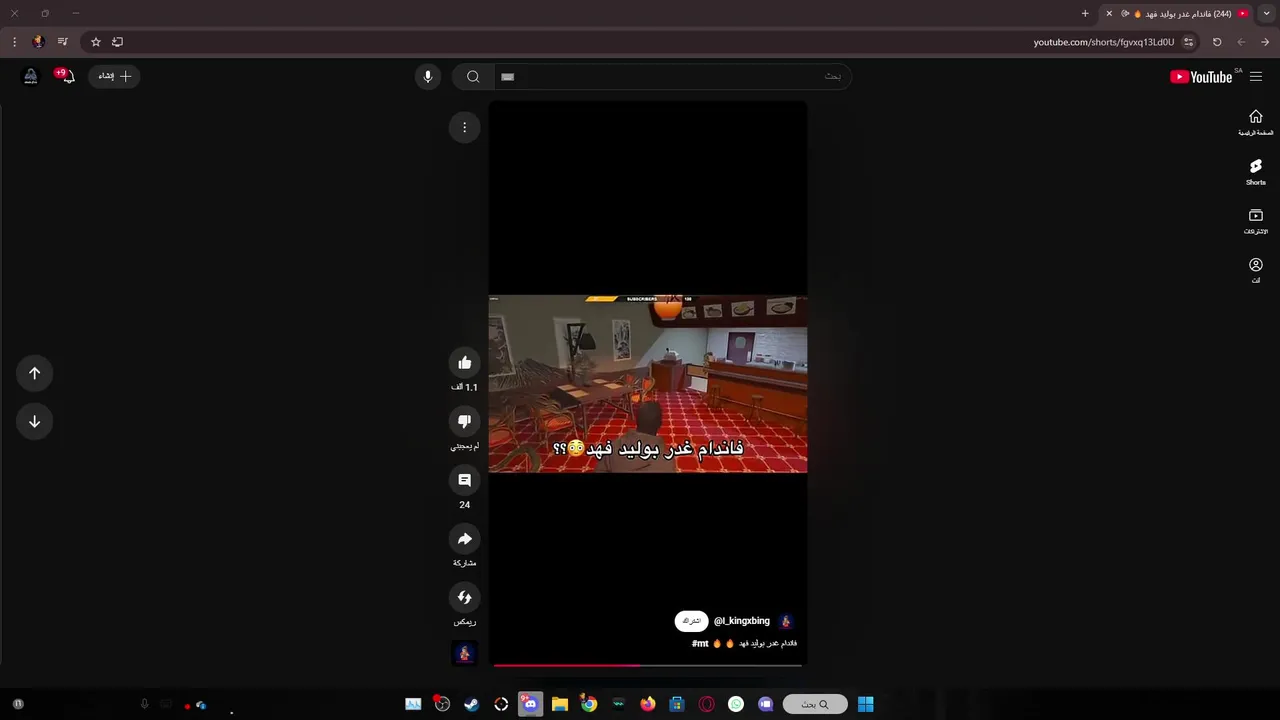Open the browser three-dot menu
This screenshot has width=1280, height=720.
(x=14, y=42)
